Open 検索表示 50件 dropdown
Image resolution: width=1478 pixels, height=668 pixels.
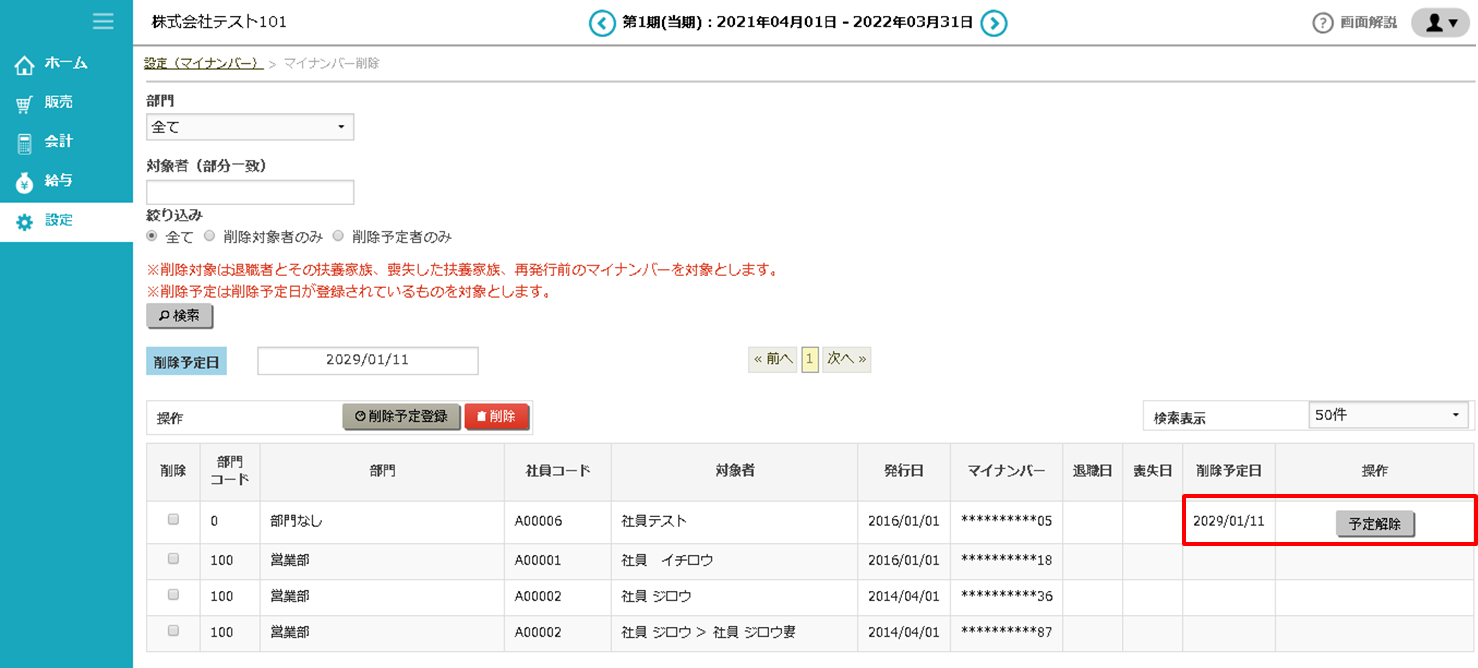pyautogui.click(x=1388, y=415)
